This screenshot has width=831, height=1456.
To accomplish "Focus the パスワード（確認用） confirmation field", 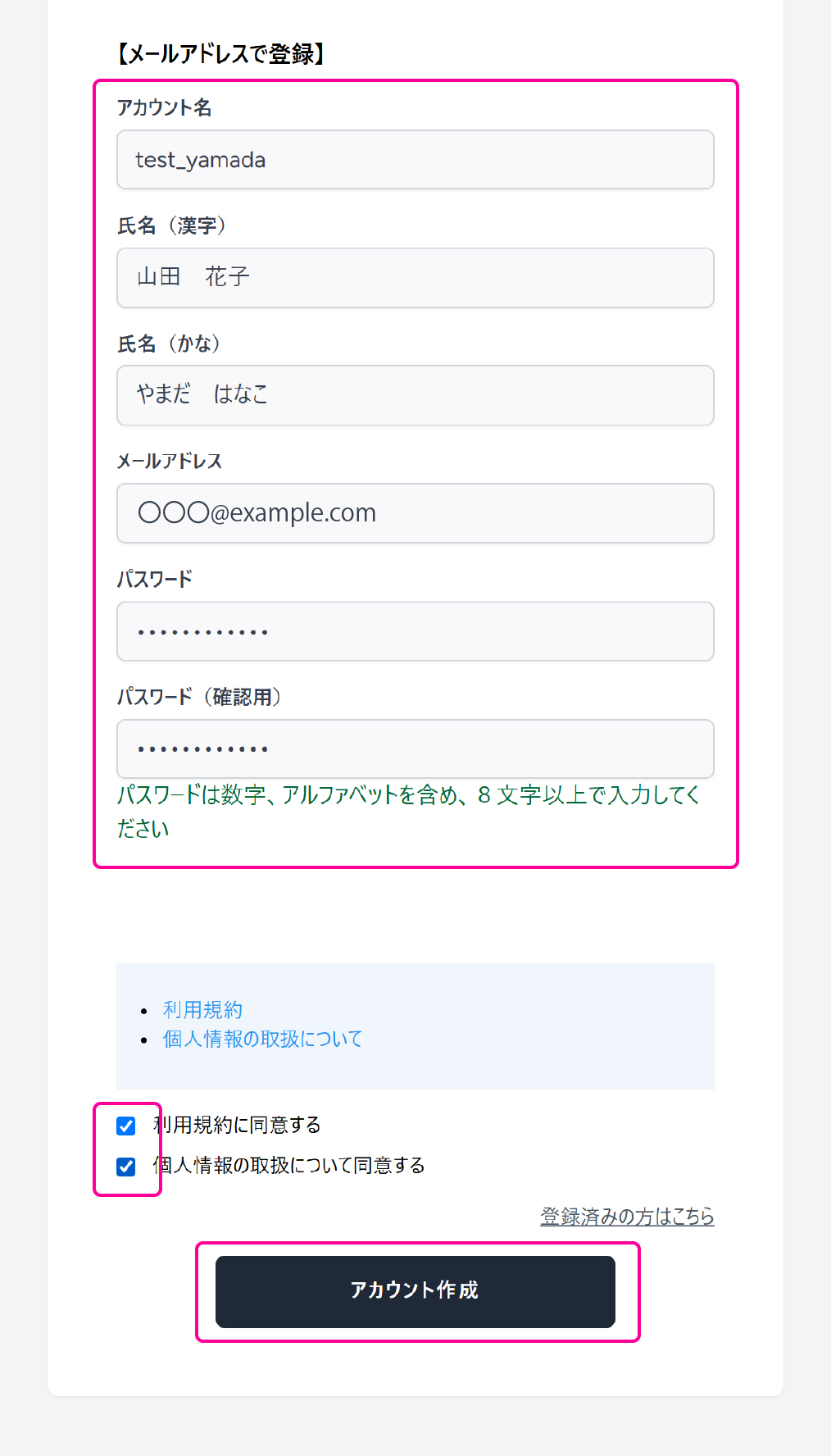I will coord(415,748).
